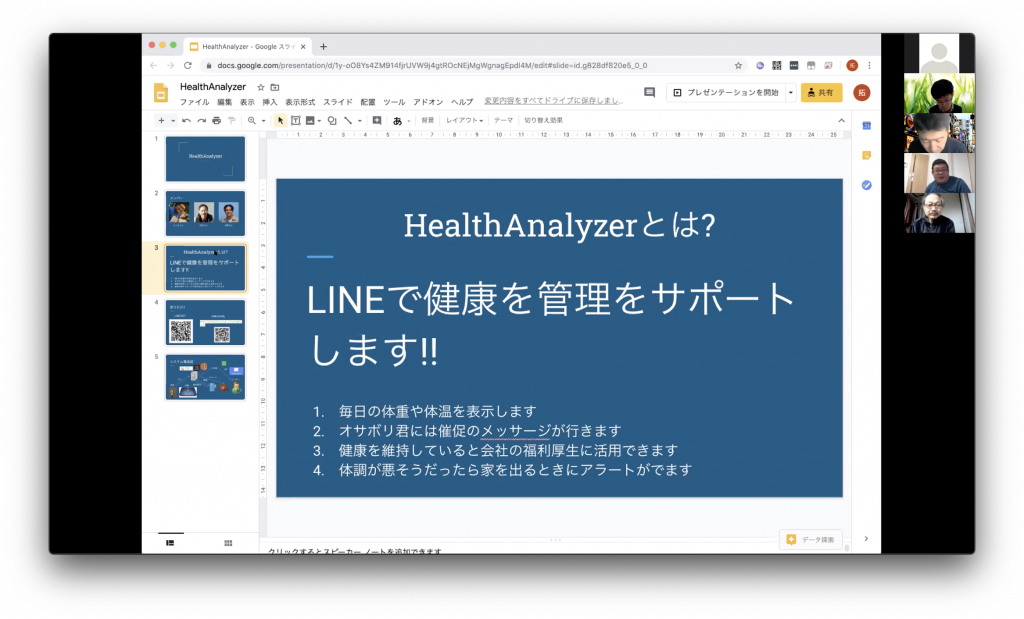The height and width of the screenshot is (619, 1024).
Task: Open the ファイル menu
Action: click(x=195, y=103)
